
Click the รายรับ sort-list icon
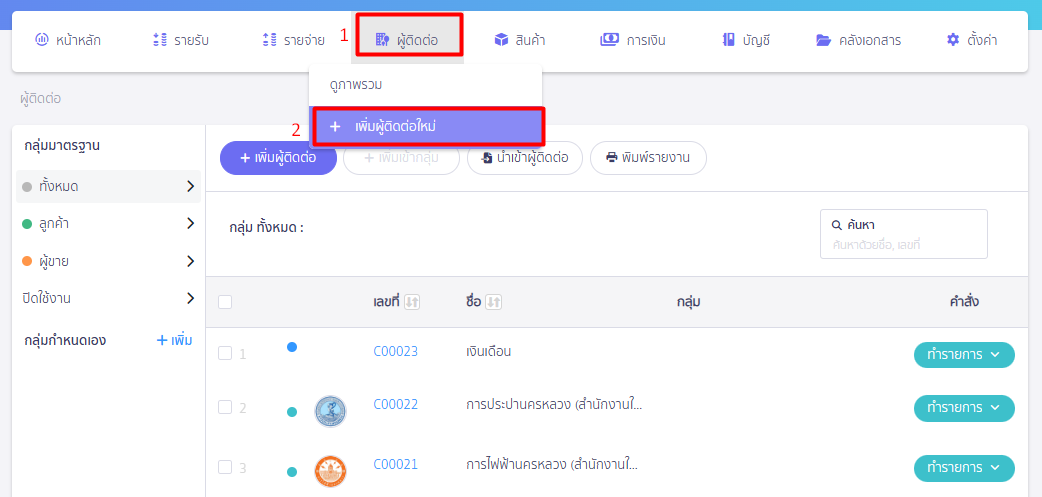(x=159, y=40)
